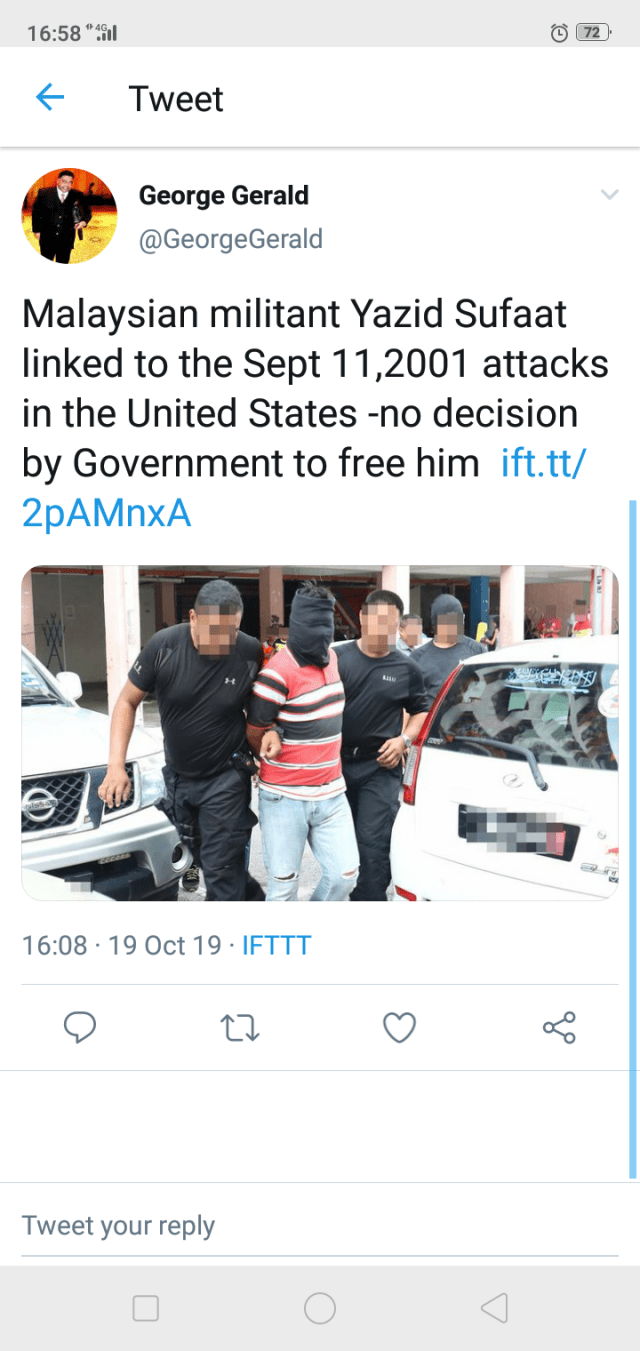Tap the battery indicator in status bar
This screenshot has width=640, height=1351.
(x=593, y=33)
